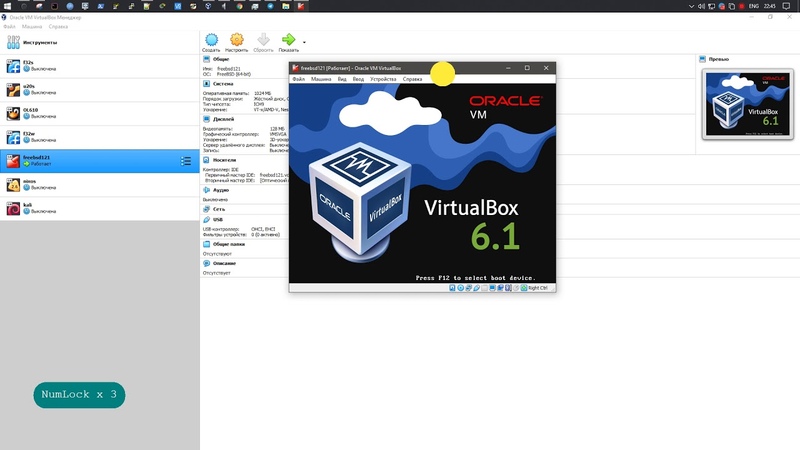Click the Сбросить down-arrow toolbar icon

pos(263,40)
